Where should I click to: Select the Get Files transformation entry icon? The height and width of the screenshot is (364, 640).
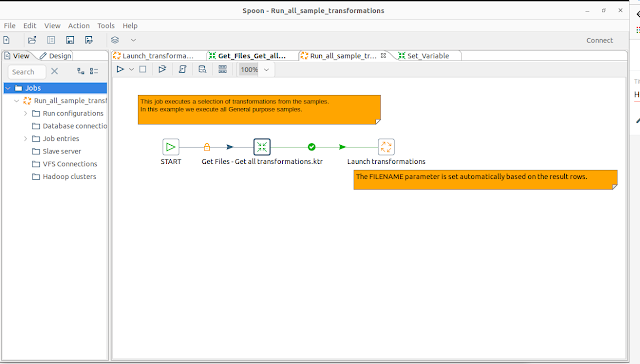(x=262, y=147)
